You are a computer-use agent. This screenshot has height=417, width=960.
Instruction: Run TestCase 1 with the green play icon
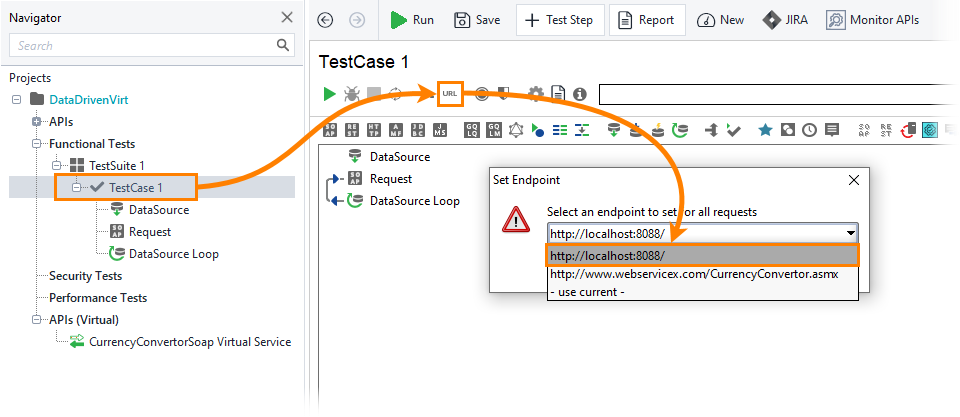point(329,94)
